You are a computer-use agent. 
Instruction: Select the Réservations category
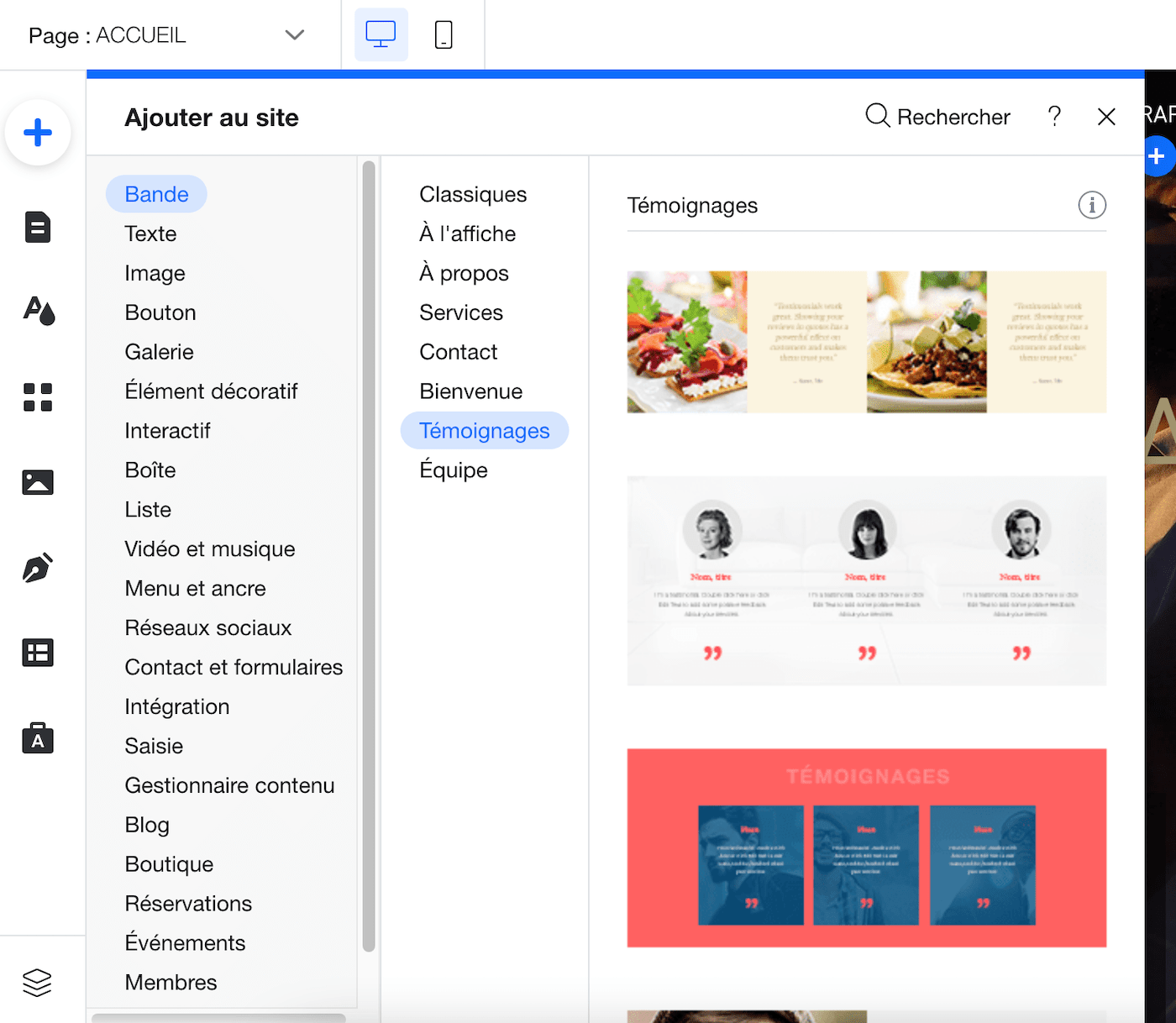pos(188,904)
